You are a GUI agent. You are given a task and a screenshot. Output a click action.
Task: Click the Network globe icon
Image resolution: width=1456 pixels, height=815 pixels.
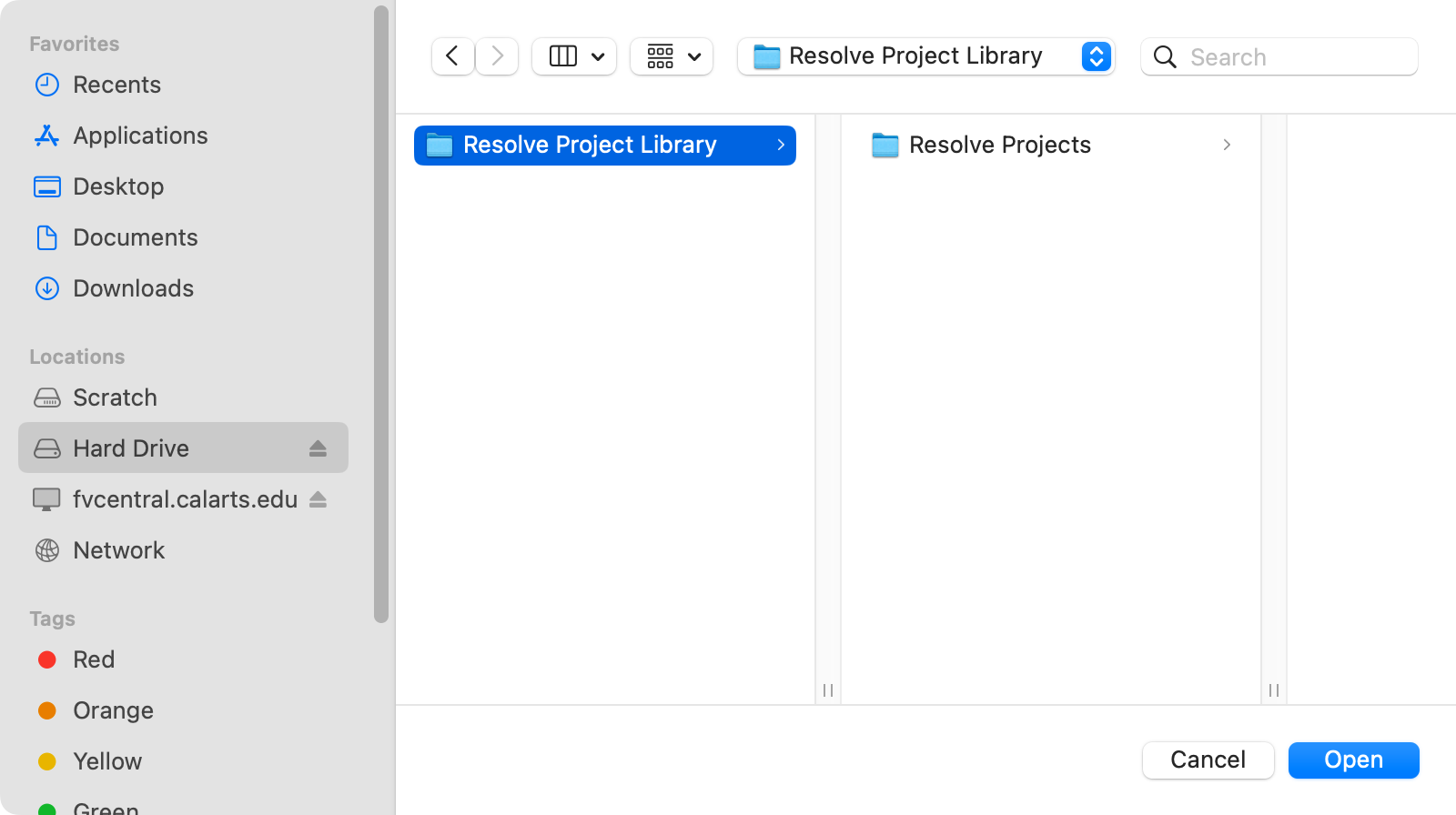(47, 550)
